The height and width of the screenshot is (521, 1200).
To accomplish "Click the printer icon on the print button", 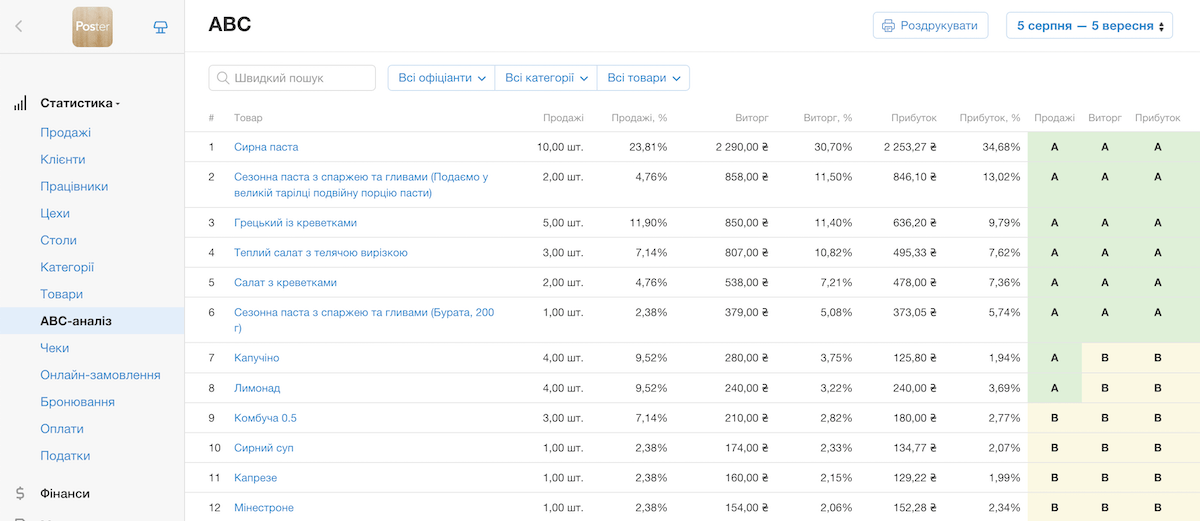I will [x=888, y=26].
